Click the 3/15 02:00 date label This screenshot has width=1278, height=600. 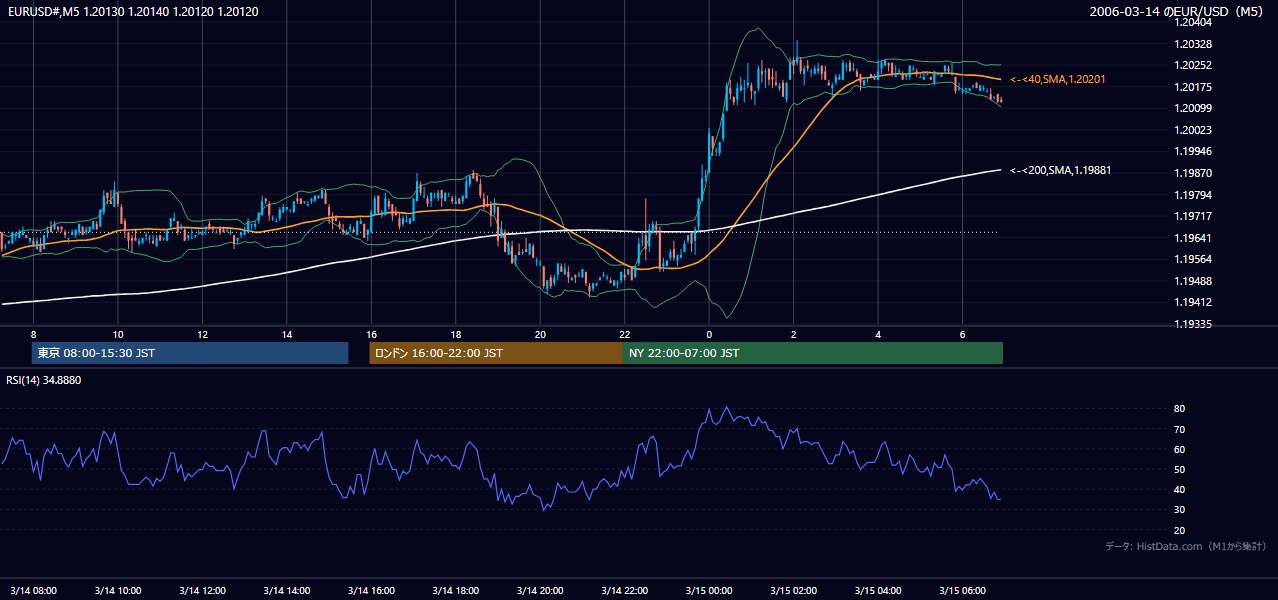793,591
